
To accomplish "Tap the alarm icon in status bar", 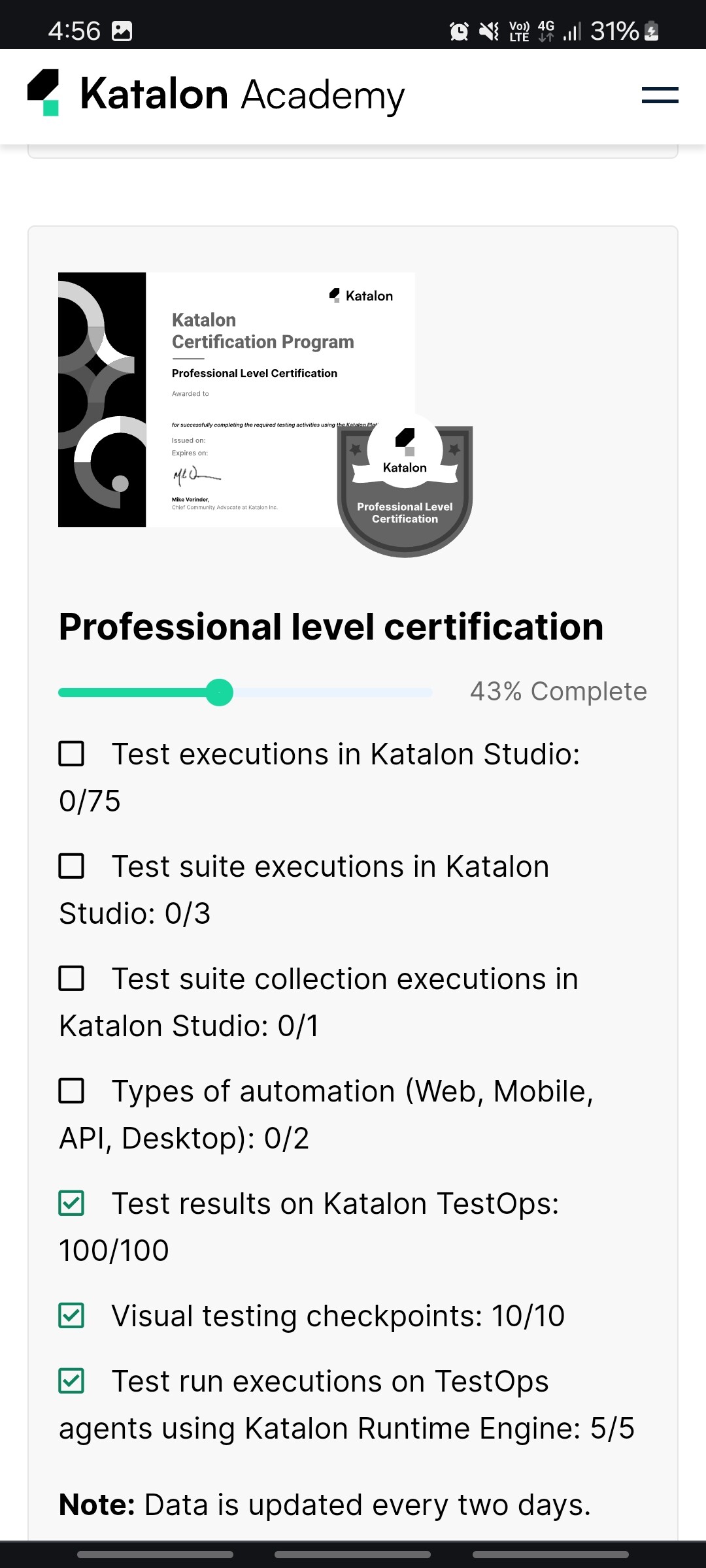I will [459, 31].
